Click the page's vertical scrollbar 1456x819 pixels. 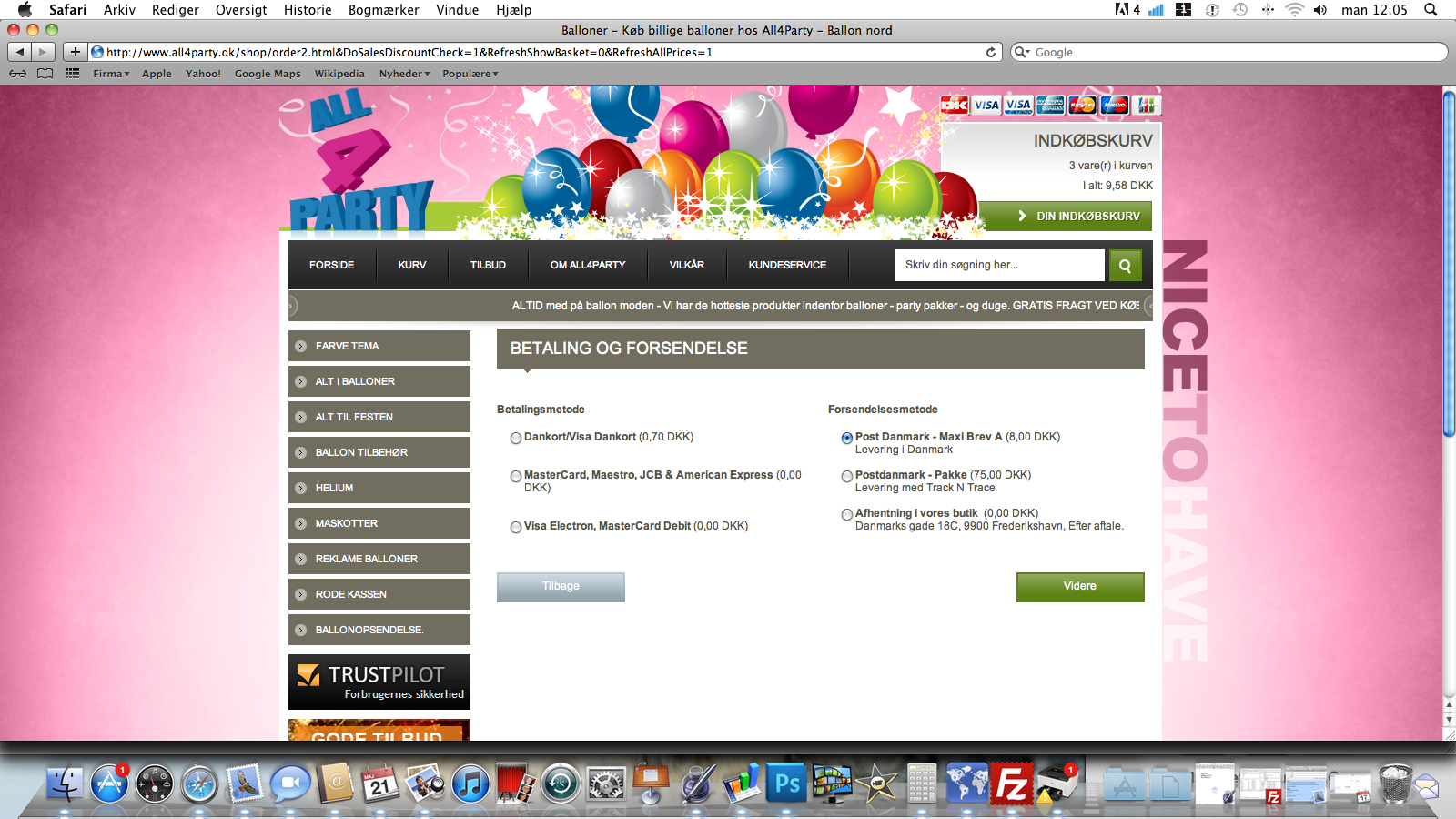[x=1449, y=409]
